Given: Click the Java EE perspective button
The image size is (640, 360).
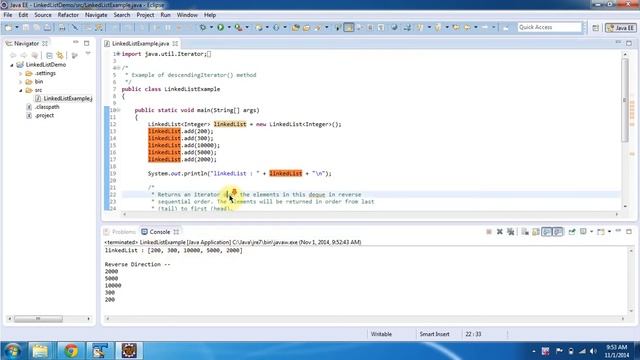Looking at the screenshot, I should pyautogui.click(x=620, y=27).
